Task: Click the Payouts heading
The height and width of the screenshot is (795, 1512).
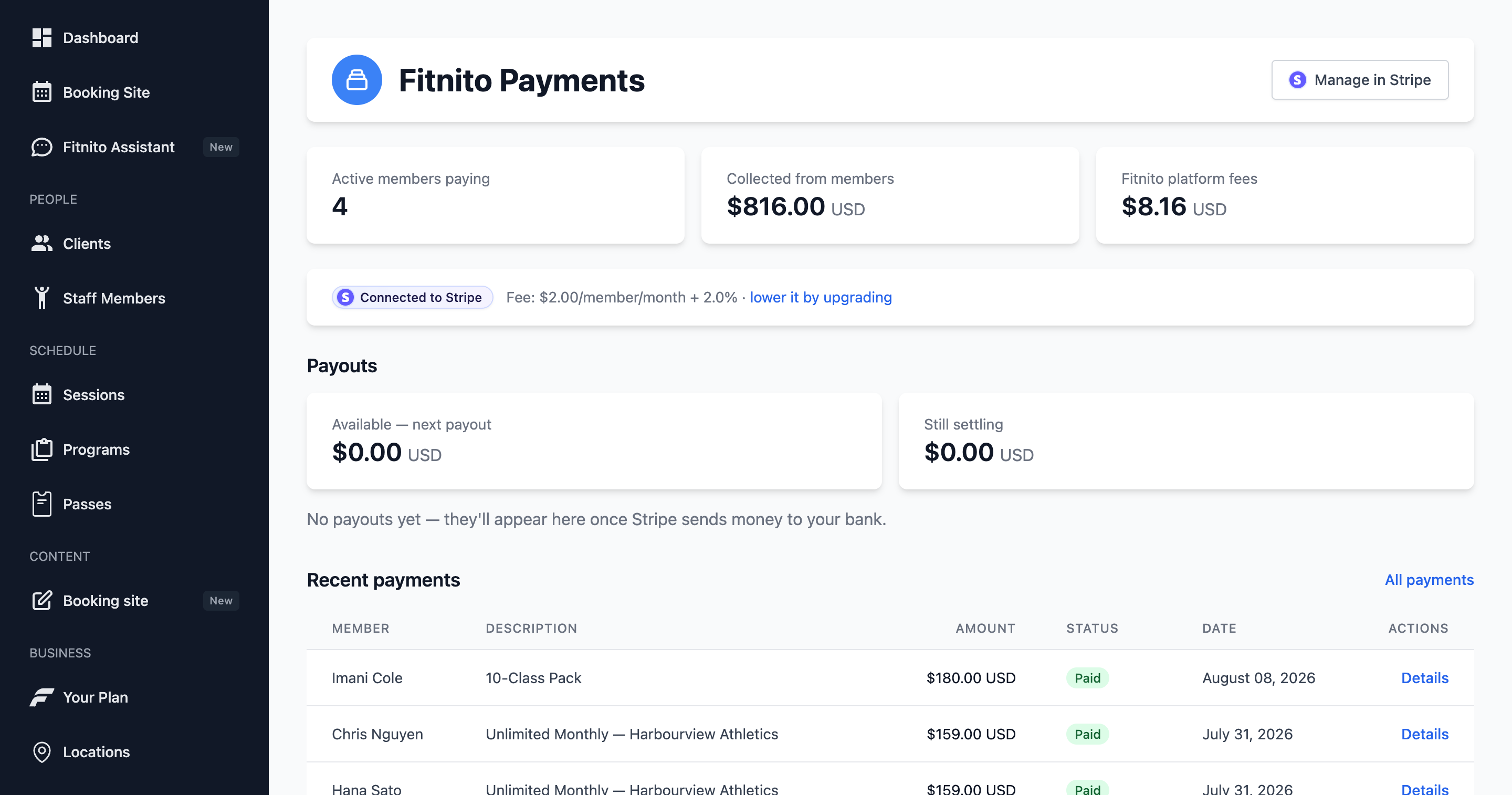Action: [342, 366]
